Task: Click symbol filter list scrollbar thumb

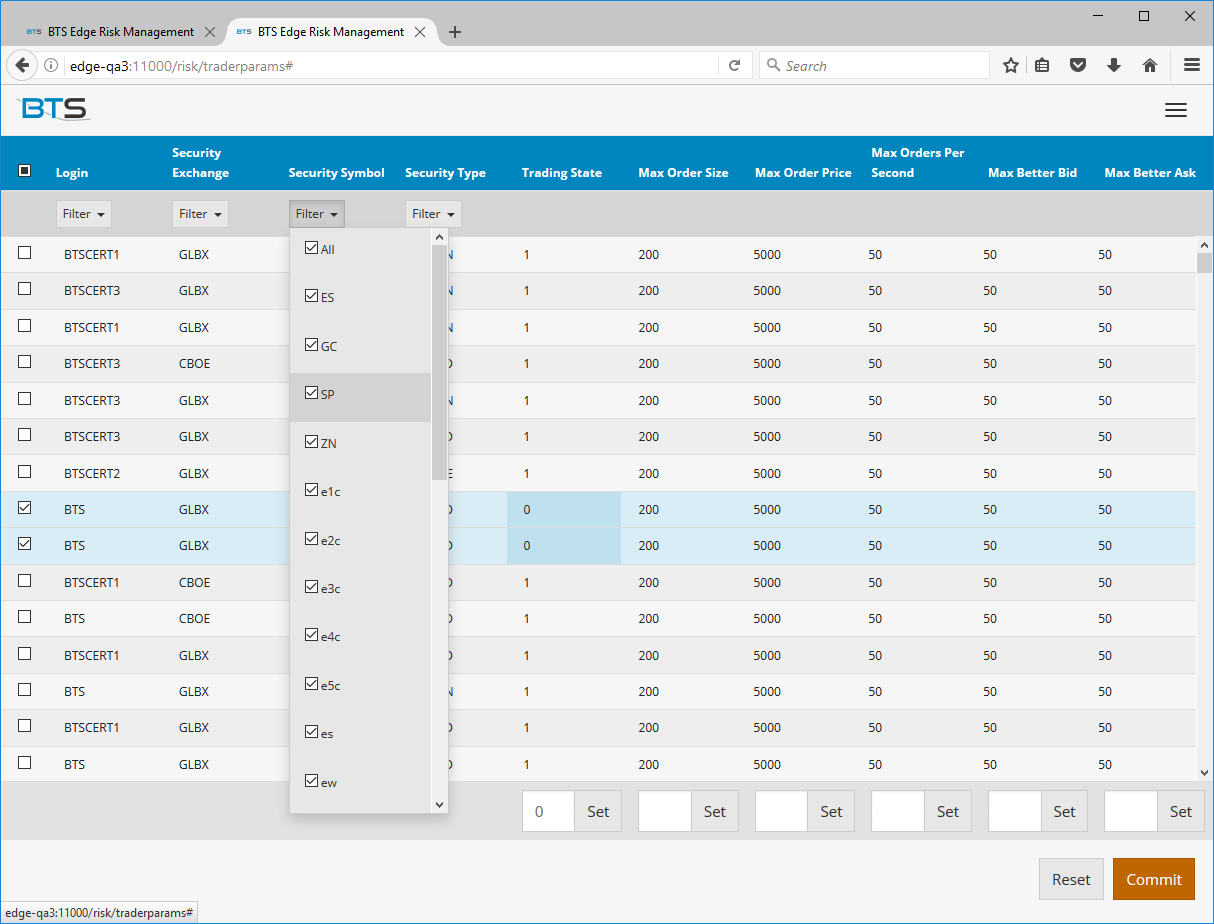Action: tap(439, 362)
